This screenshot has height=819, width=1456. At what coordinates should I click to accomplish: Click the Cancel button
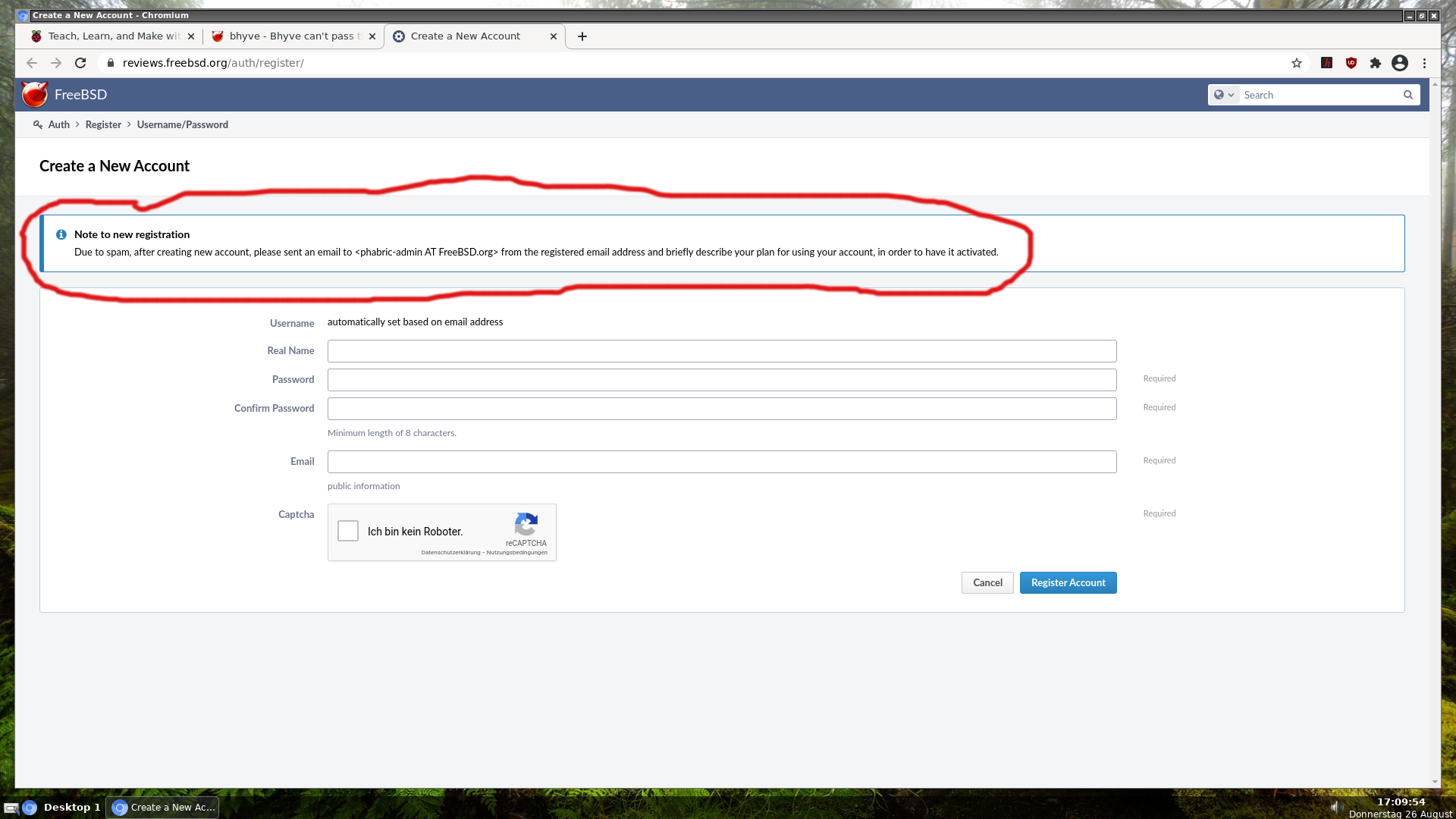[987, 582]
